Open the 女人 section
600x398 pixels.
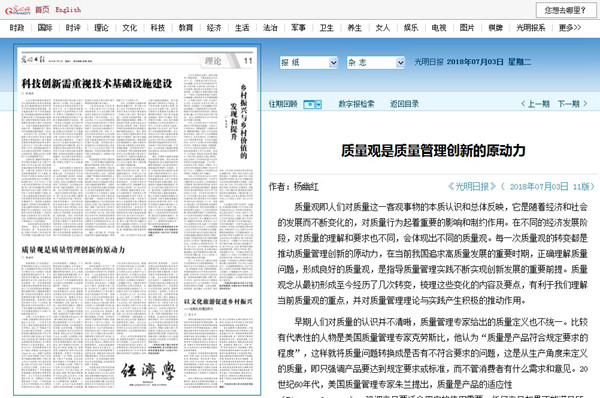pyautogui.click(x=383, y=28)
